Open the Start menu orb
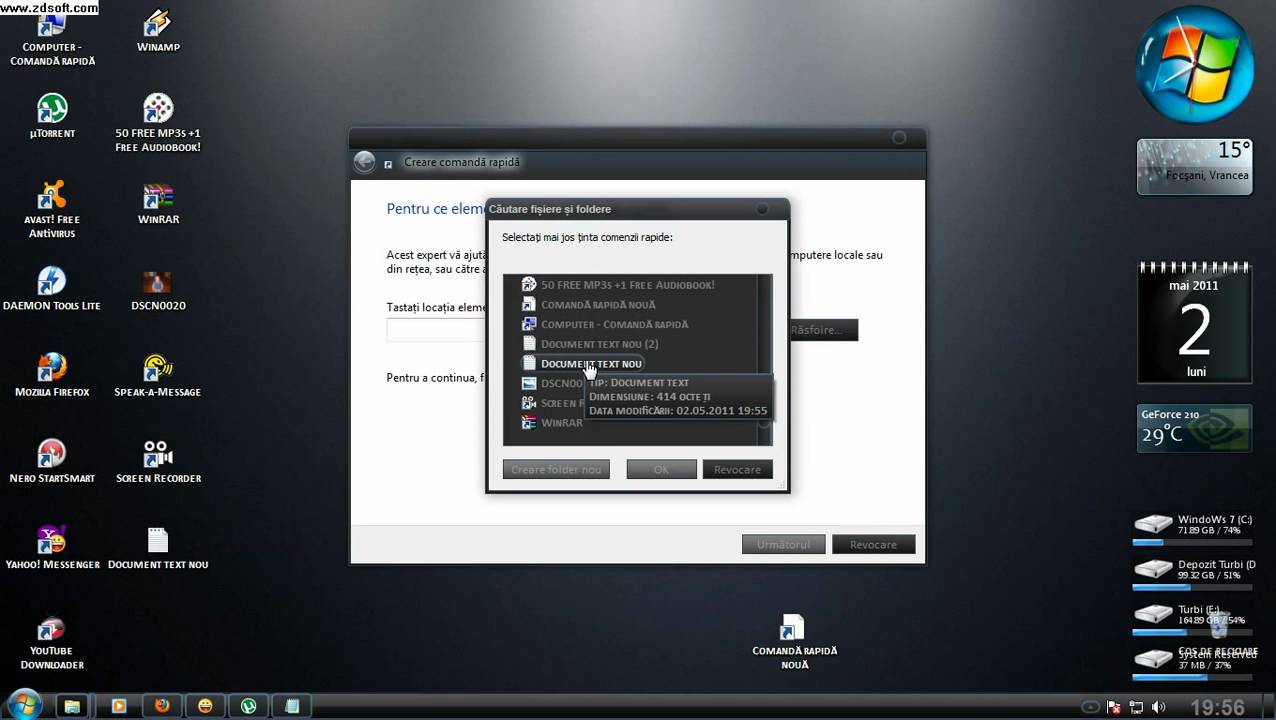Viewport: 1276px width, 720px height. tap(24, 705)
